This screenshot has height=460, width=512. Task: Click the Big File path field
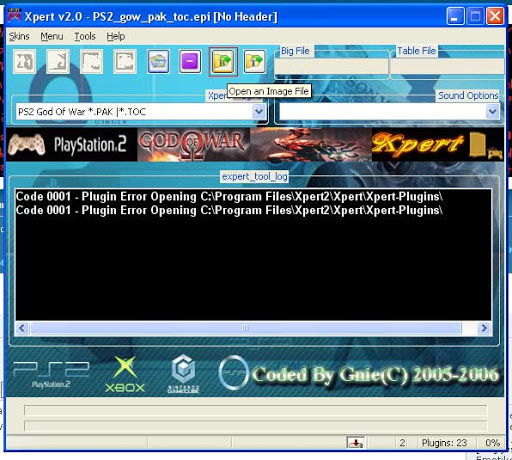click(331, 67)
